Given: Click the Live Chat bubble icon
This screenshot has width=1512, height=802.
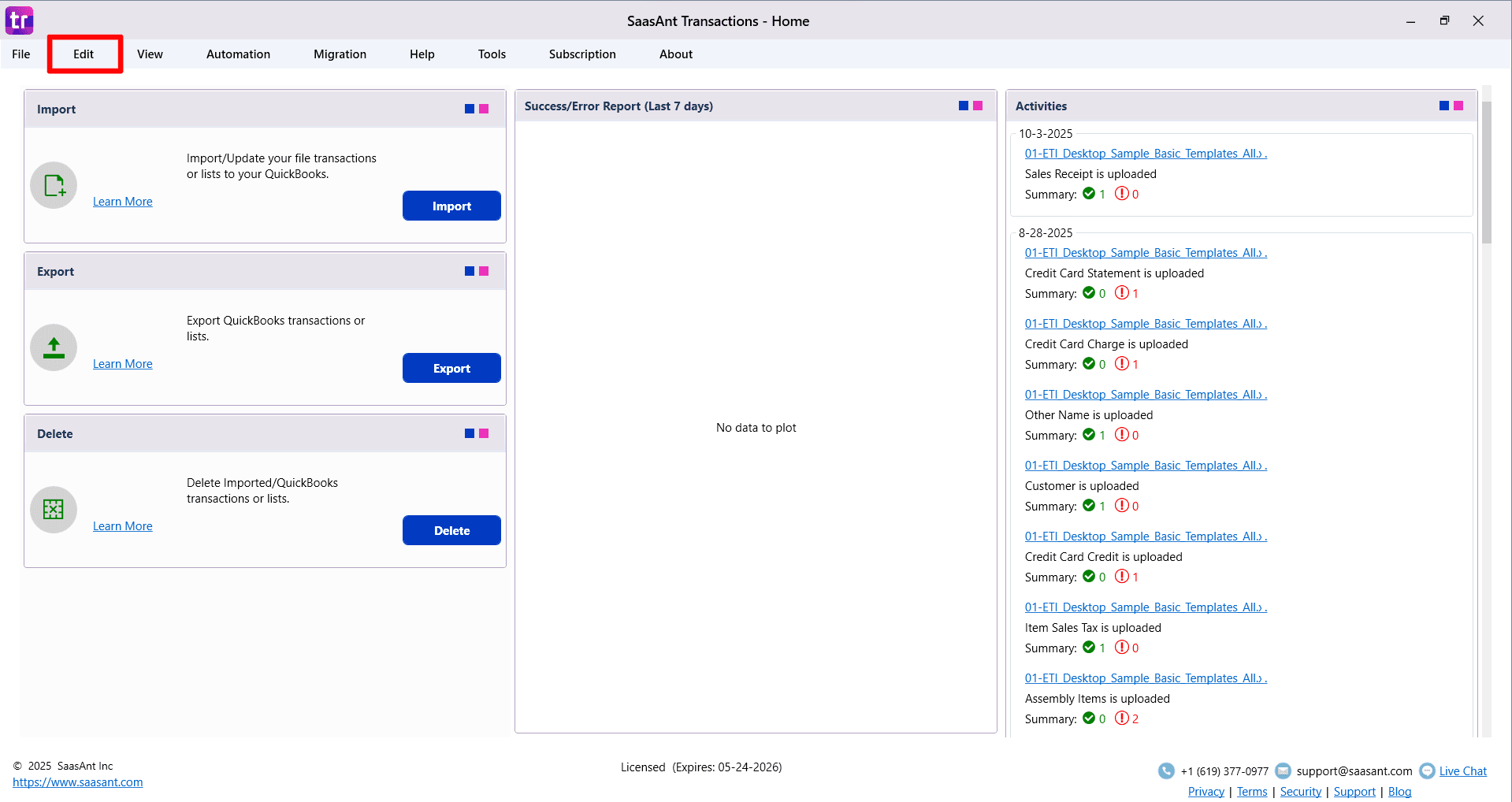Looking at the screenshot, I should point(1427,770).
